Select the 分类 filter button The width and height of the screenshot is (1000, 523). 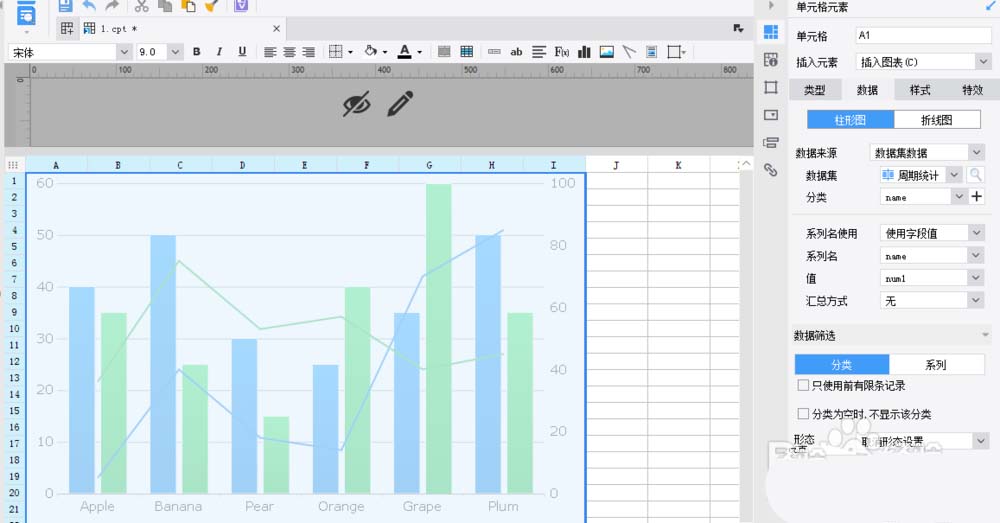(x=842, y=365)
